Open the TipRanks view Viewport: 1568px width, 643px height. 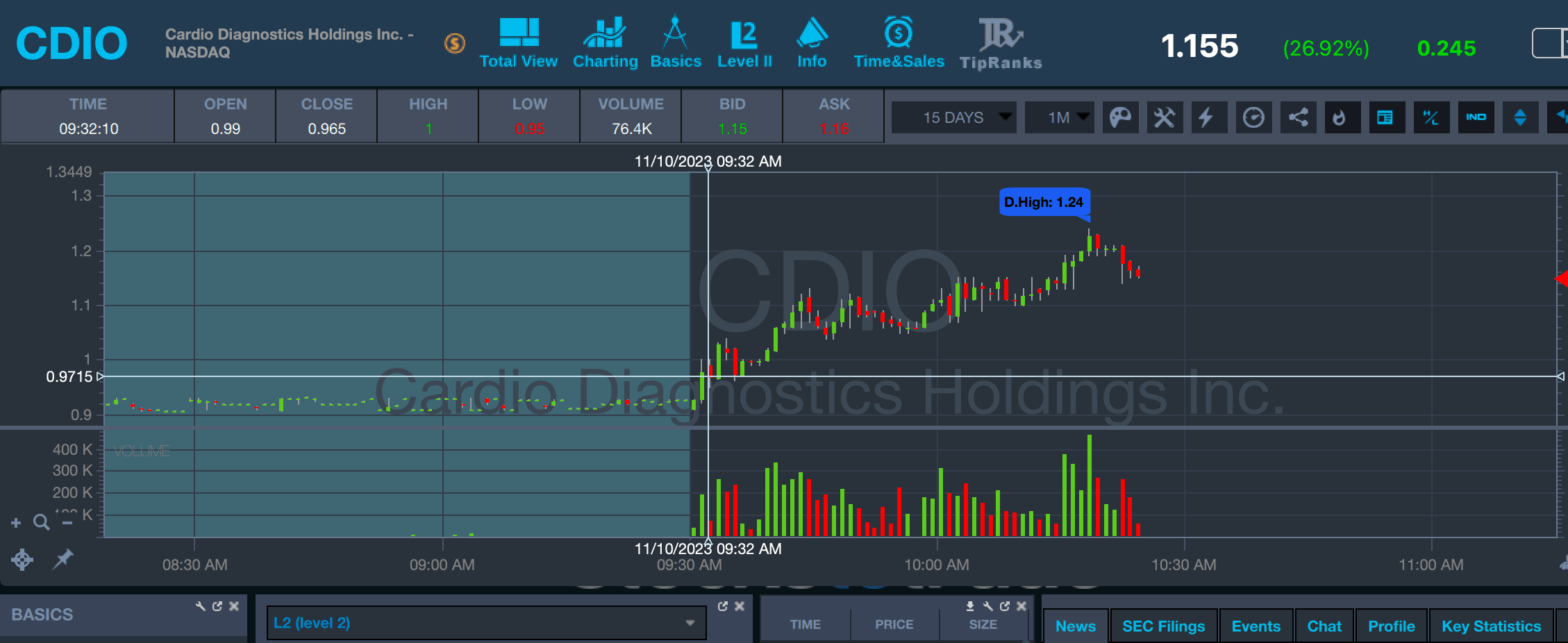coord(1001,43)
